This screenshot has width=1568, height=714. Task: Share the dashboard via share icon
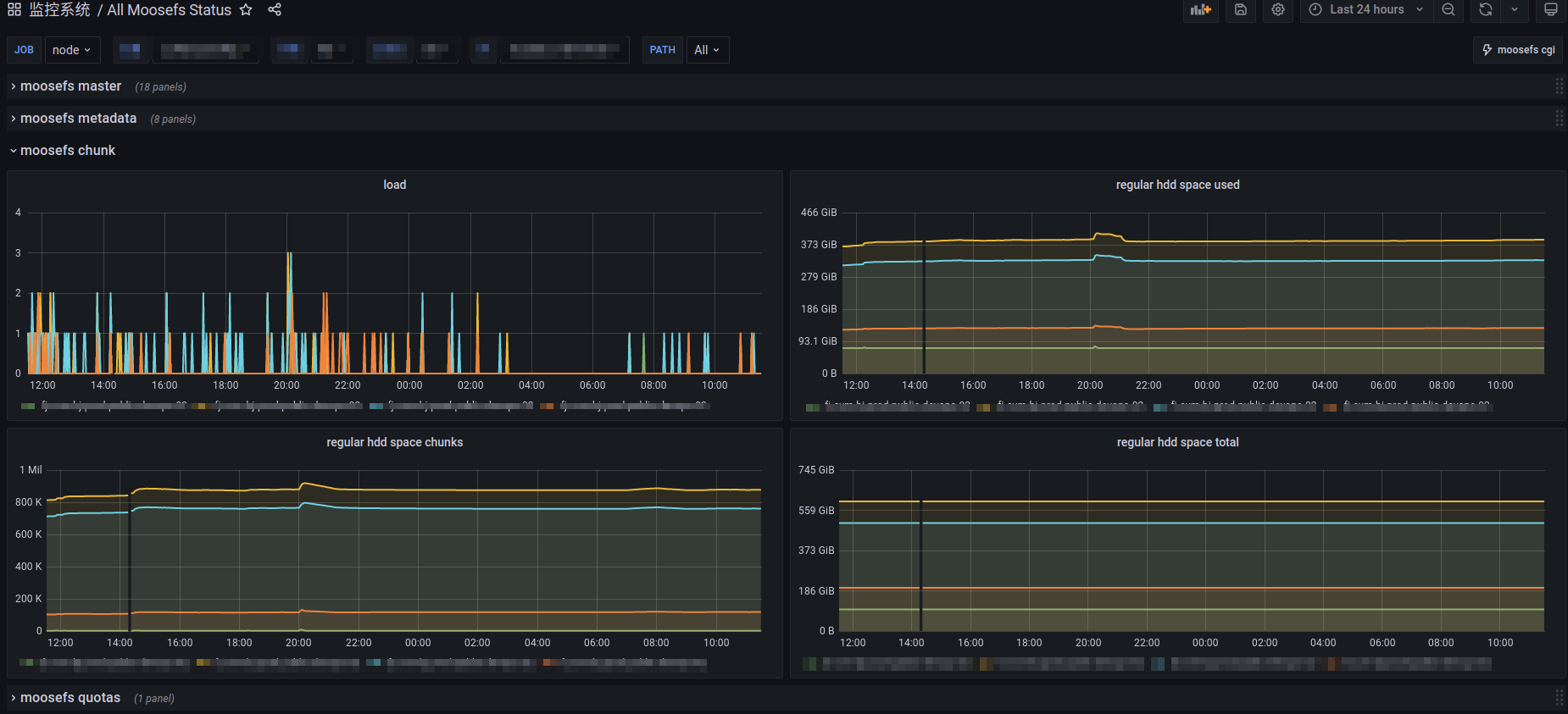tap(275, 10)
